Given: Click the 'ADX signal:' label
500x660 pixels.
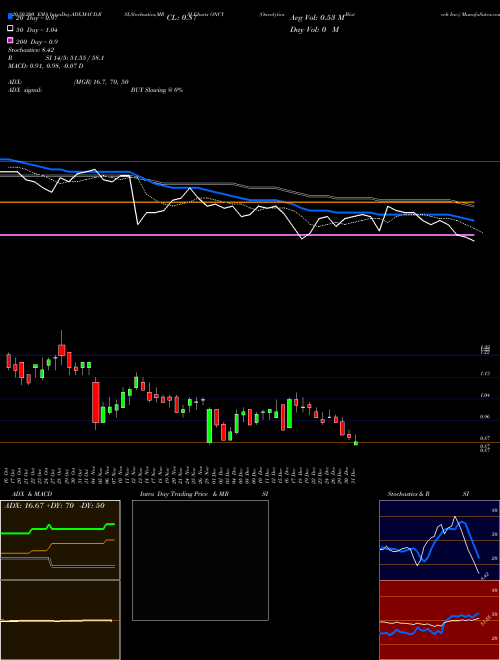Looking at the screenshot, I should point(25,90).
